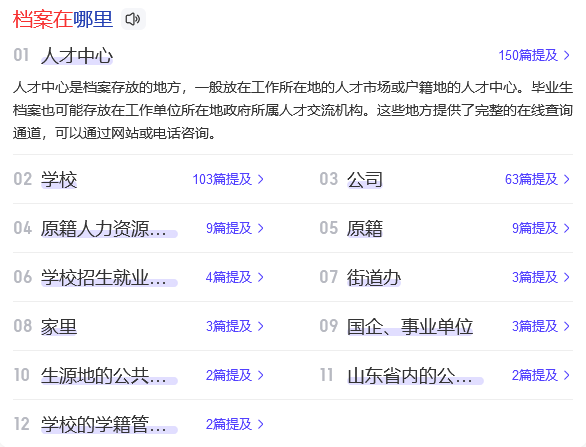Viewport: 586px width, 447px height.
Task: Expand the chevron in the 家里 row
Action: click(261, 326)
